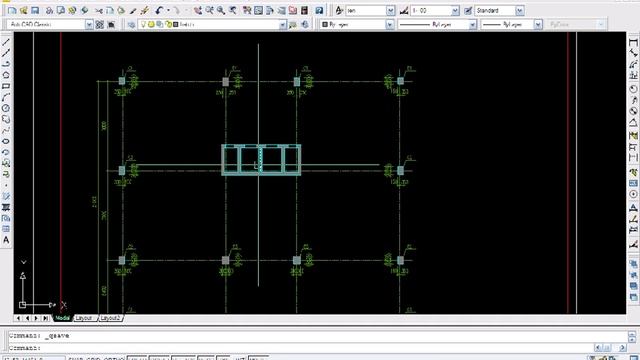The width and height of the screenshot is (640, 360).
Task: Click the Zoom Previous icon
Action: [x=233, y=11]
